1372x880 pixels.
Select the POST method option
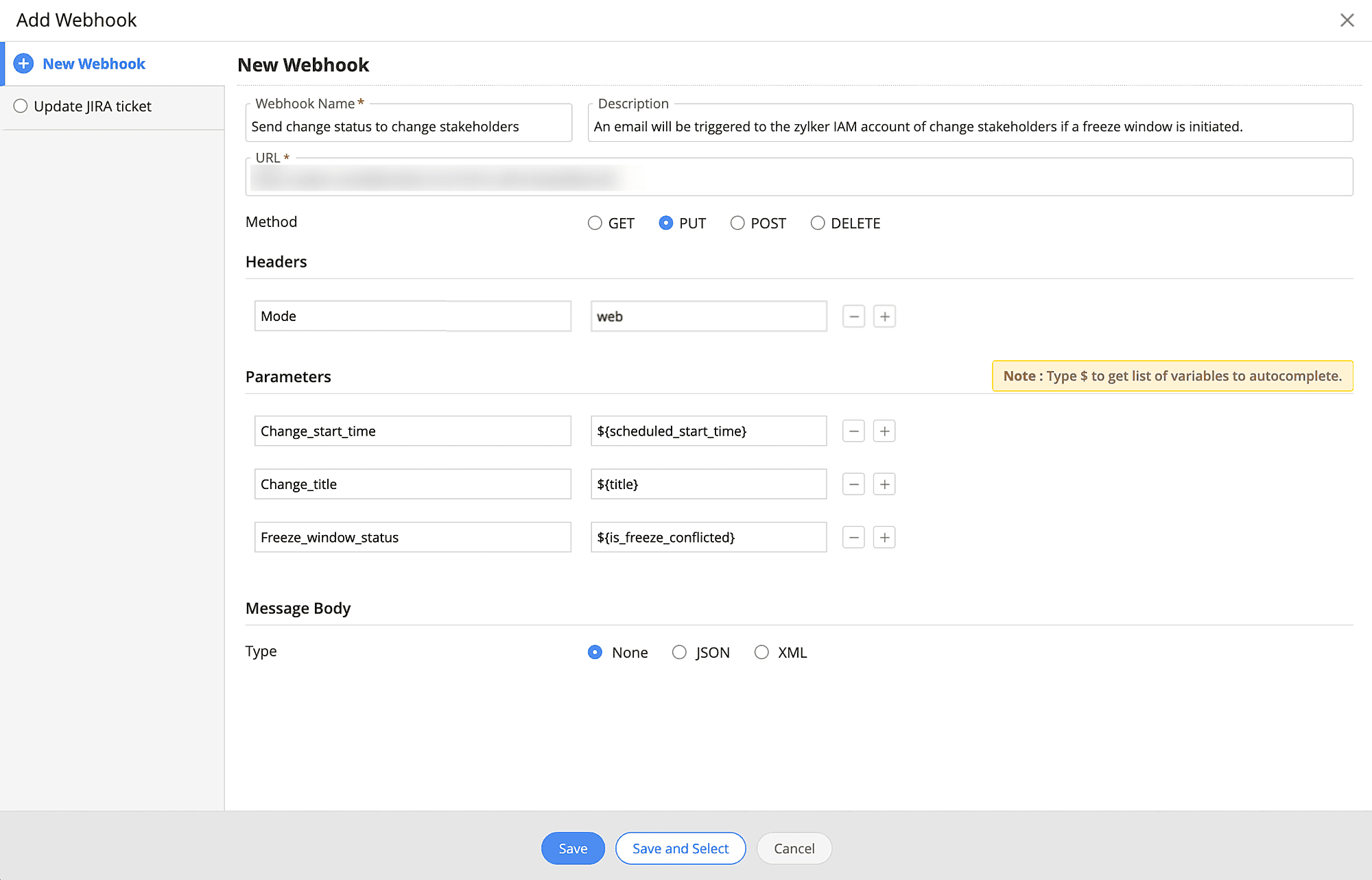[737, 223]
